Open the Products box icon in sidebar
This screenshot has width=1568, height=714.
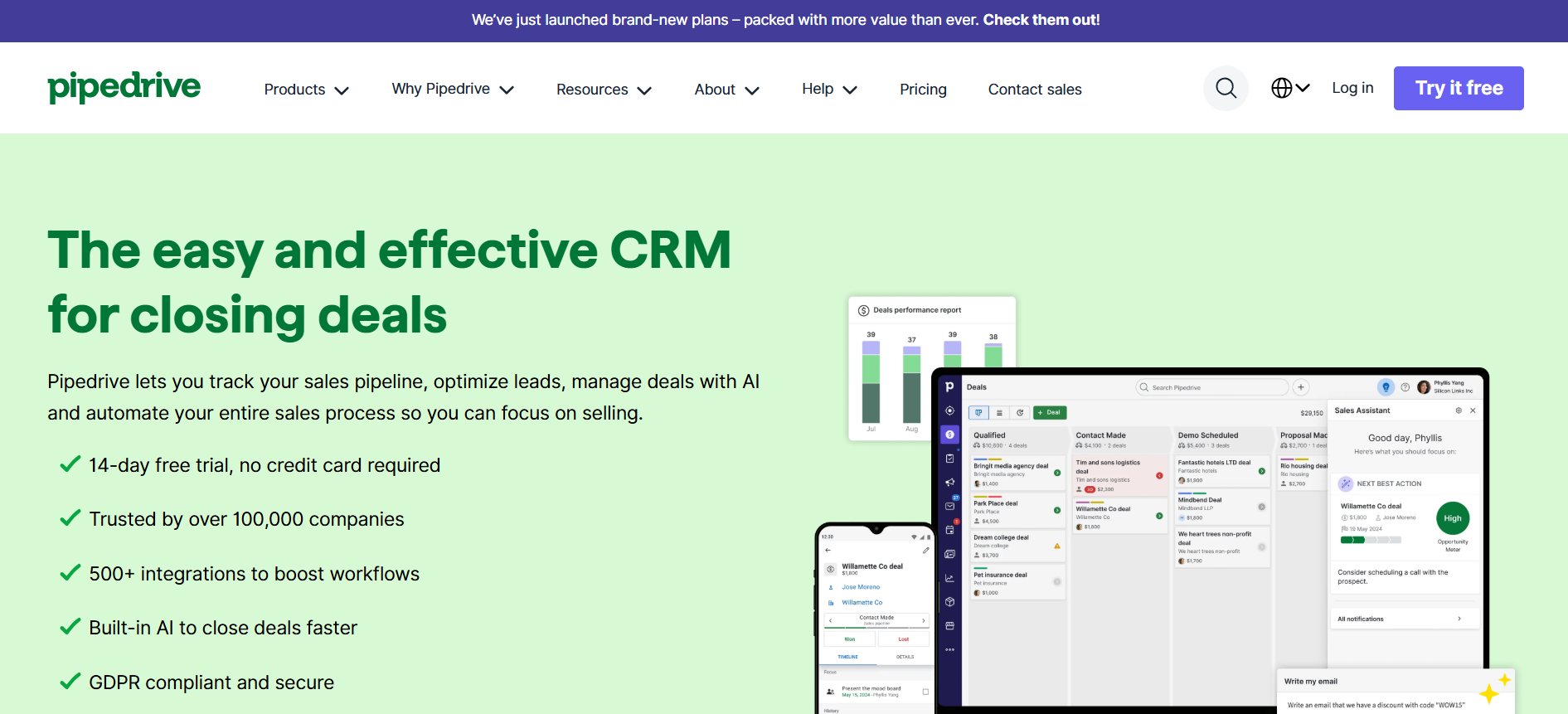pyautogui.click(x=949, y=602)
